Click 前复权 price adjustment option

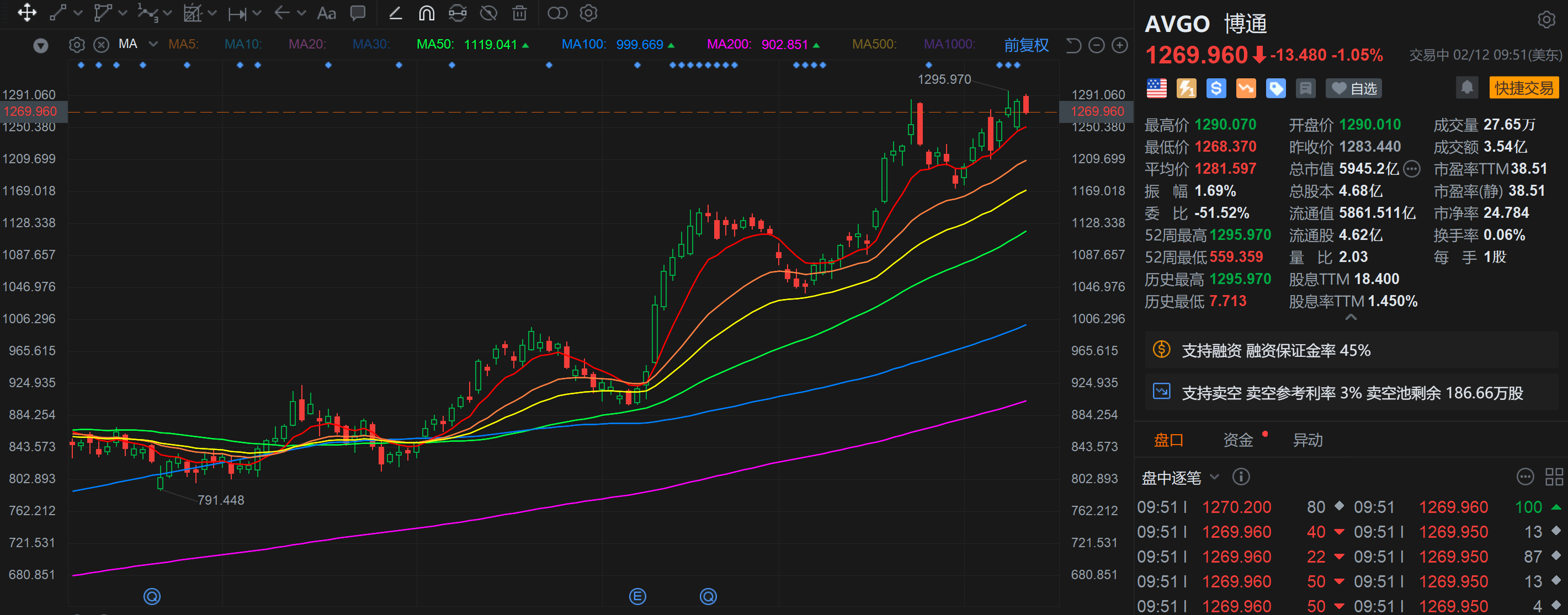coord(1026,45)
